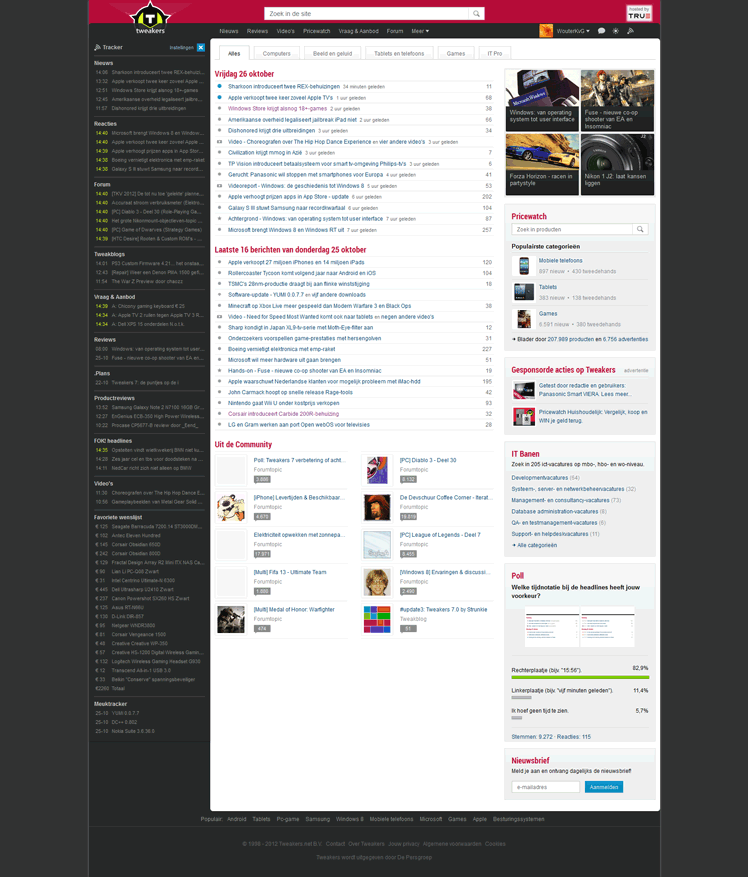Click the site search magnifier icon
Image resolution: width=748 pixels, height=877 pixels.
click(x=476, y=14)
